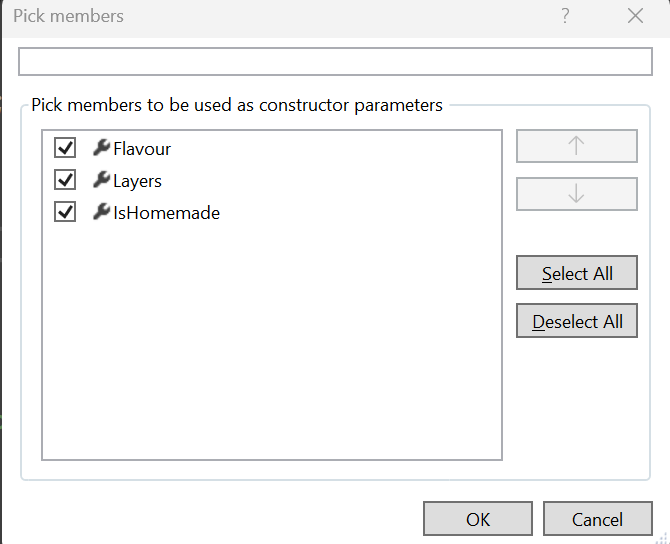Toggle the IsHomemade checkbox
This screenshot has width=670, height=544.
[66, 212]
